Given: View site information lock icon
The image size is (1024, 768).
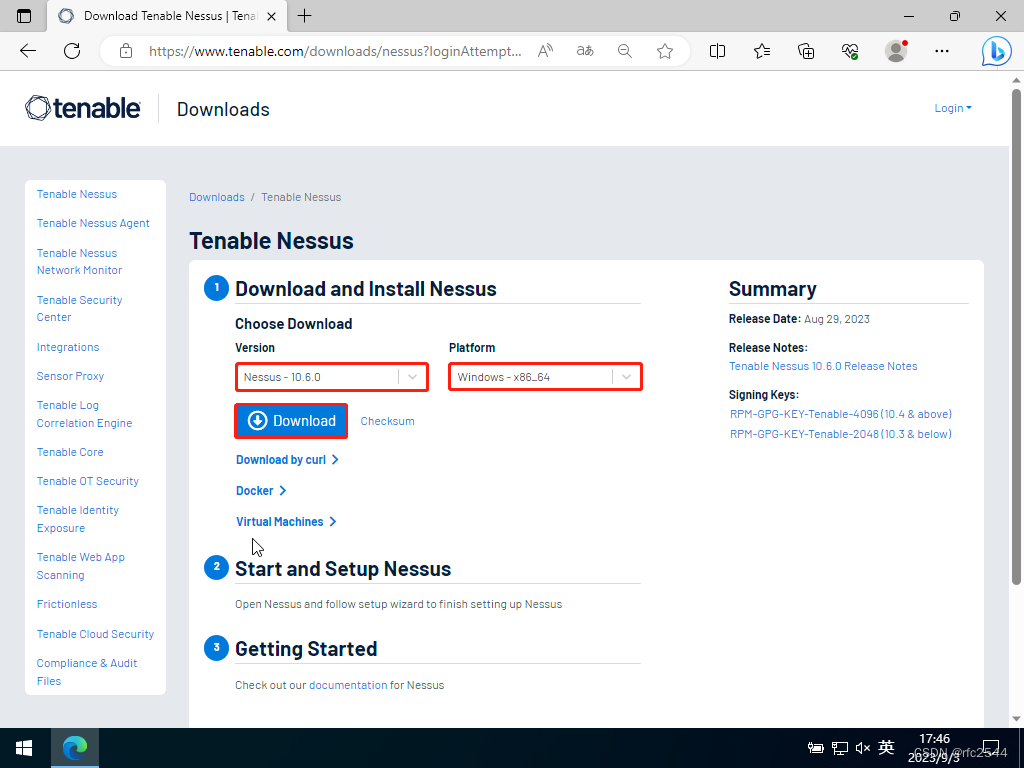Looking at the screenshot, I should pyautogui.click(x=126, y=51).
